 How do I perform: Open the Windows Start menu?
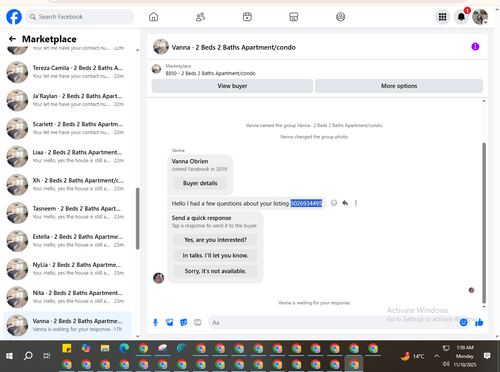pos(9,356)
